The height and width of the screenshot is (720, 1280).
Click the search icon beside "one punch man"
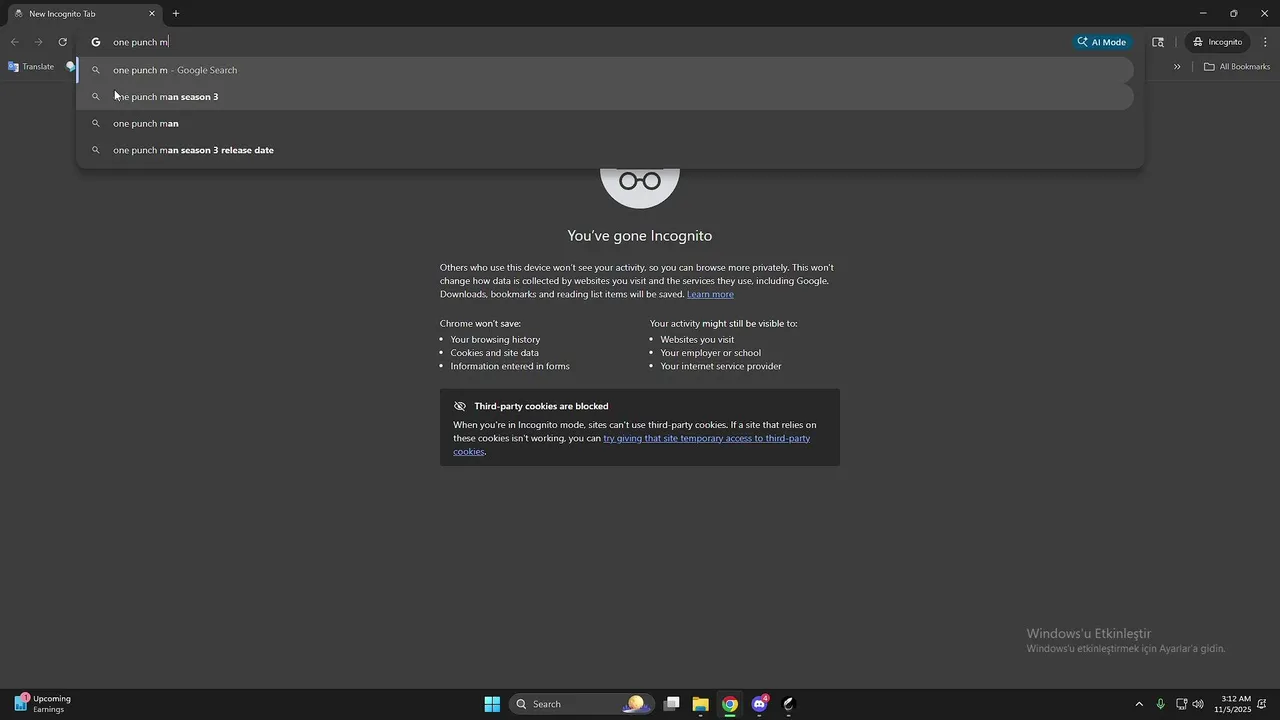[x=96, y=124]
